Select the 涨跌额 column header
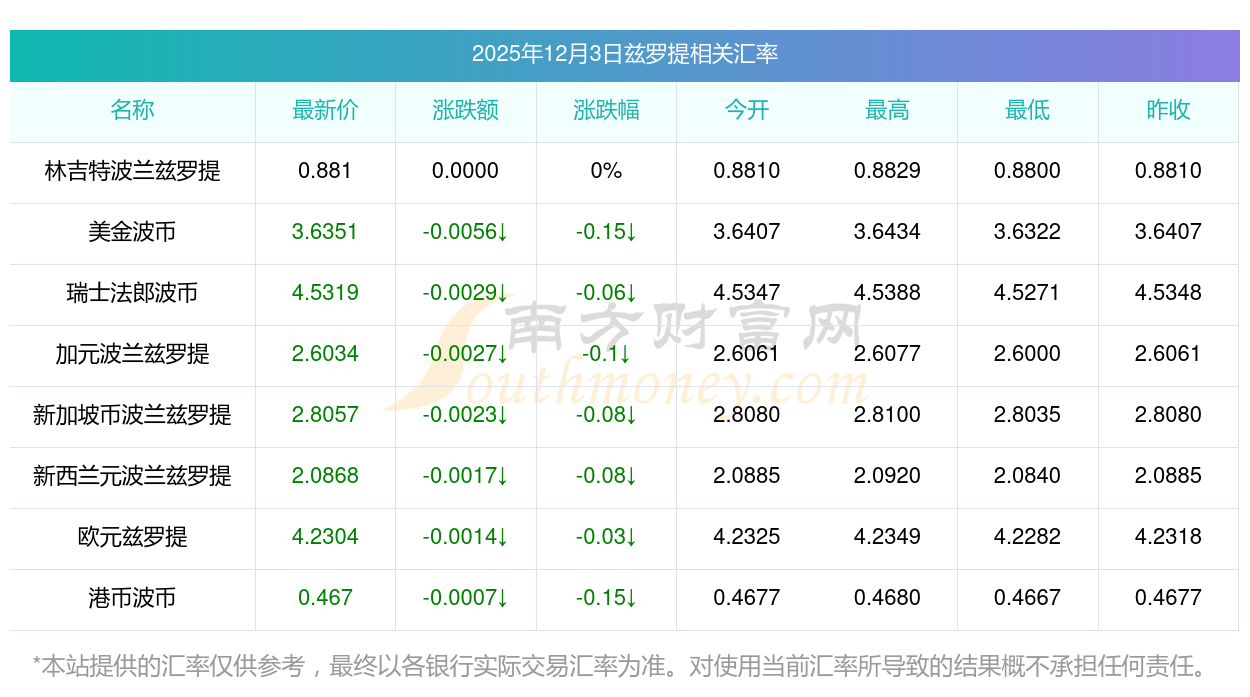 pos(465,110)
